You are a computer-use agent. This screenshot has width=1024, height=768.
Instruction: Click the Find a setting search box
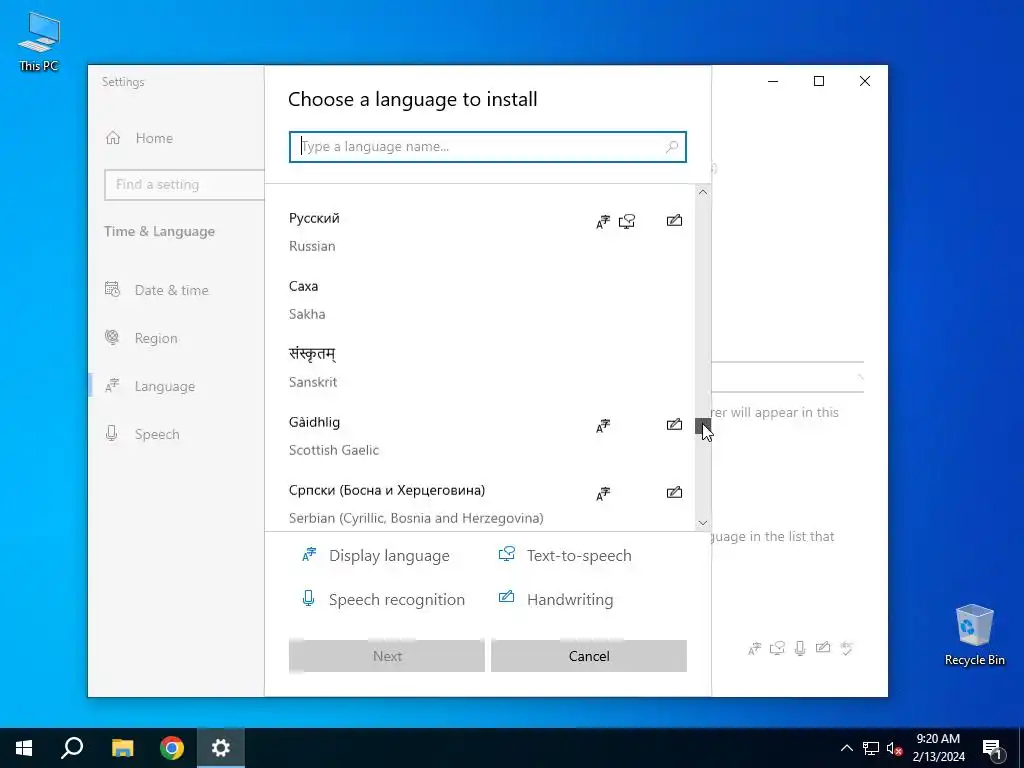click(x=184, y=185)
